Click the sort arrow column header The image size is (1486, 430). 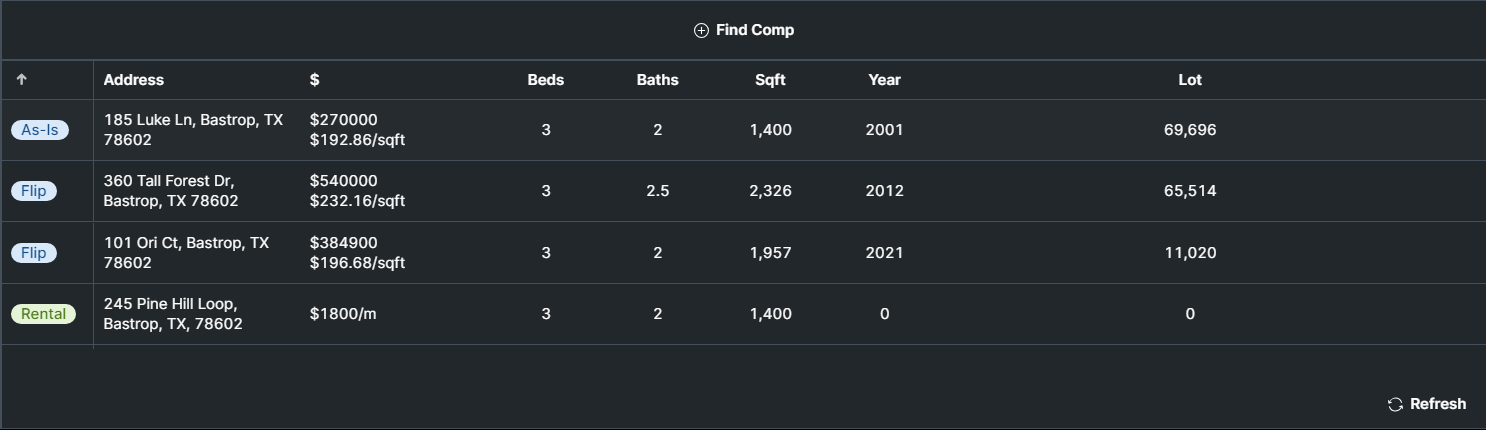[x=22, y=80]
